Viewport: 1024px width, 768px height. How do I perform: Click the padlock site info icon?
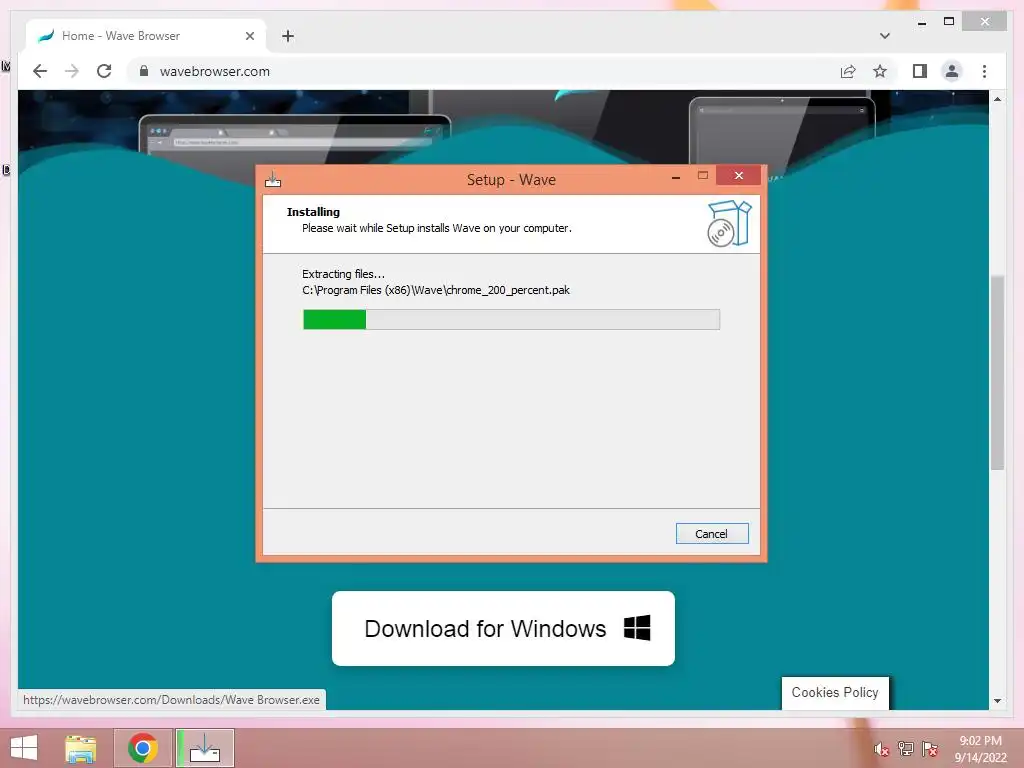pyautogui.click(x=144, y=71)
